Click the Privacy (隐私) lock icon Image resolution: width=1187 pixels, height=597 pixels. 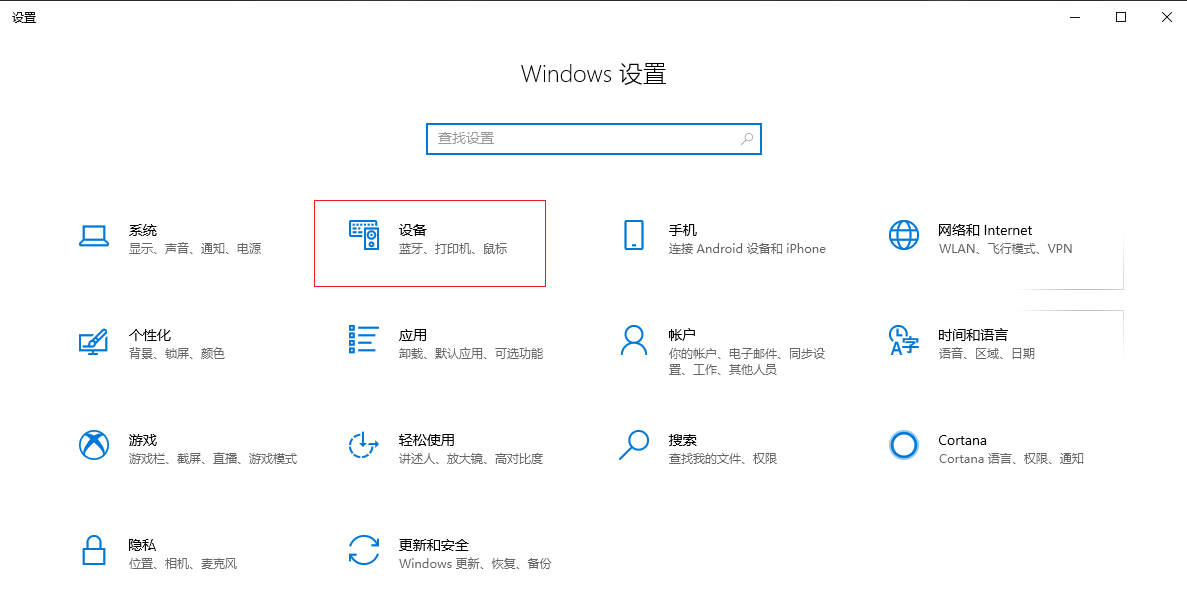coord(94,550)
